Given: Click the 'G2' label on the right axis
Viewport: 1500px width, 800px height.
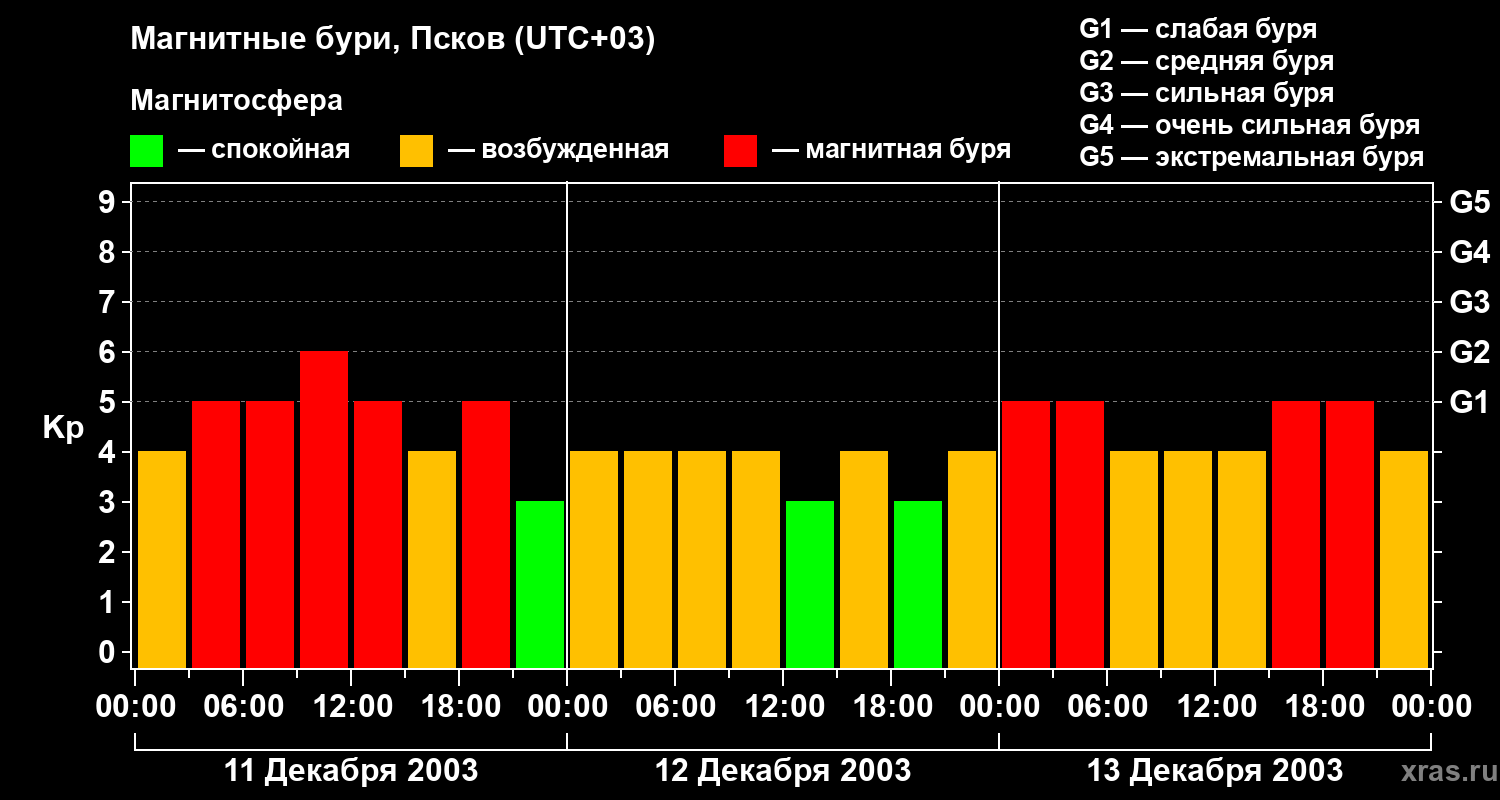Looking at the screenshot, I should pyautogui.click(x=1470, y=352).
